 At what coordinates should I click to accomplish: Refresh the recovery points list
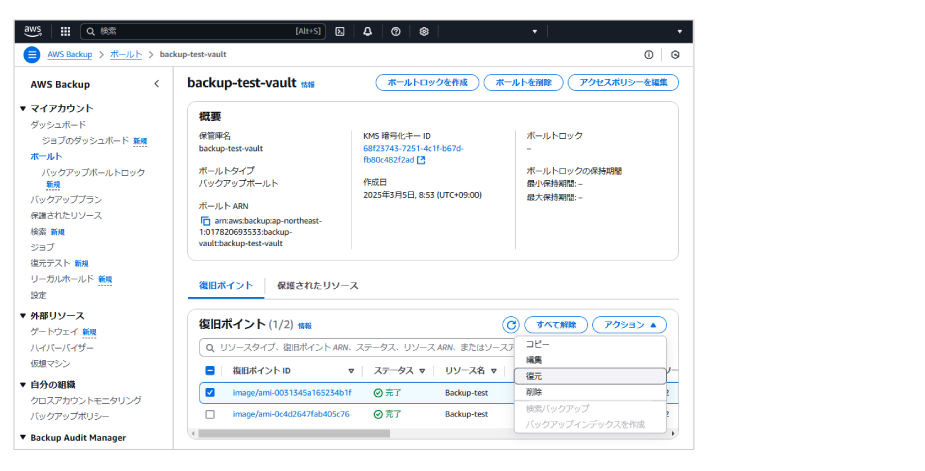[511, 325]
